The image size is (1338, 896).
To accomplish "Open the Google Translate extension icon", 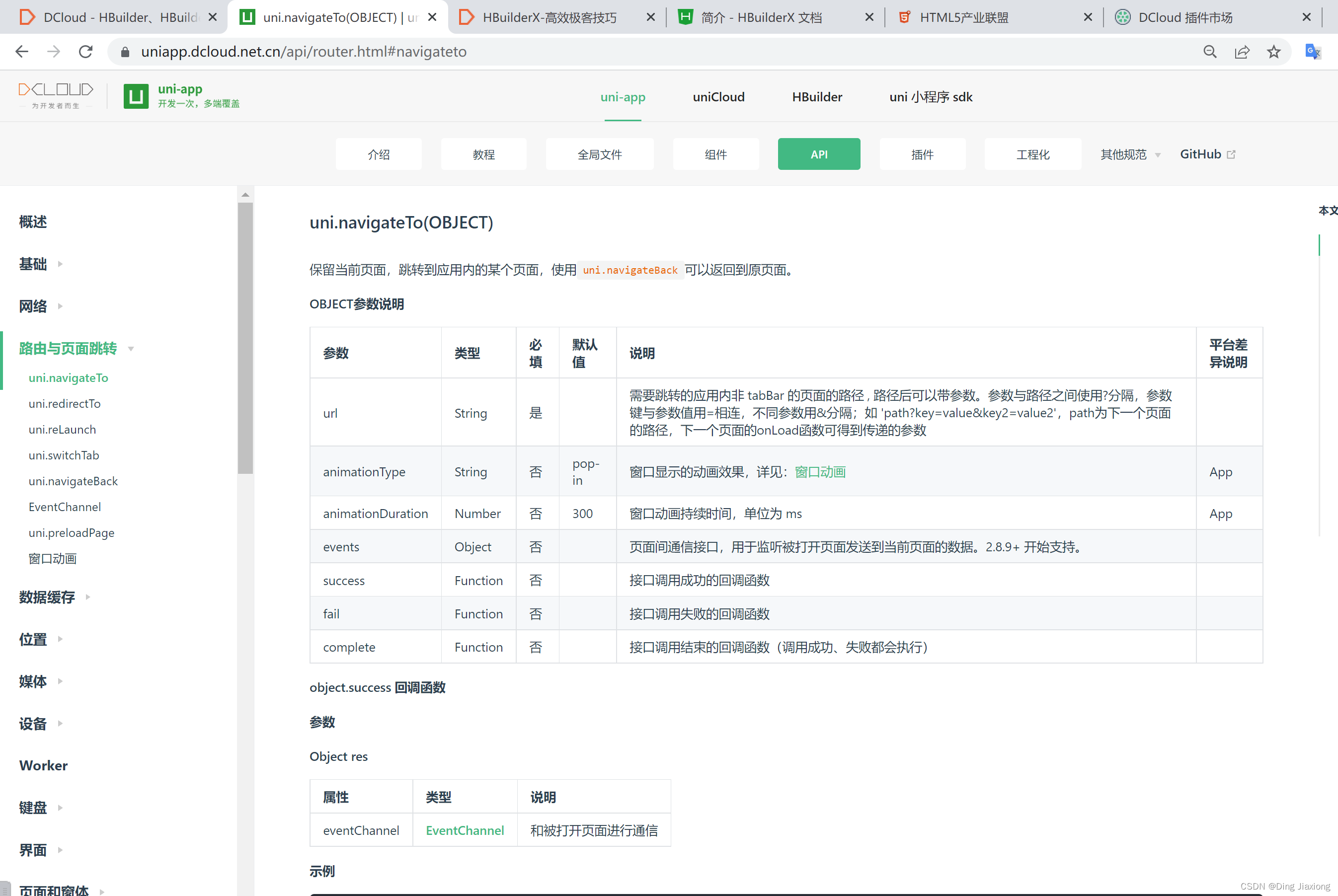I will [1313, 52].
